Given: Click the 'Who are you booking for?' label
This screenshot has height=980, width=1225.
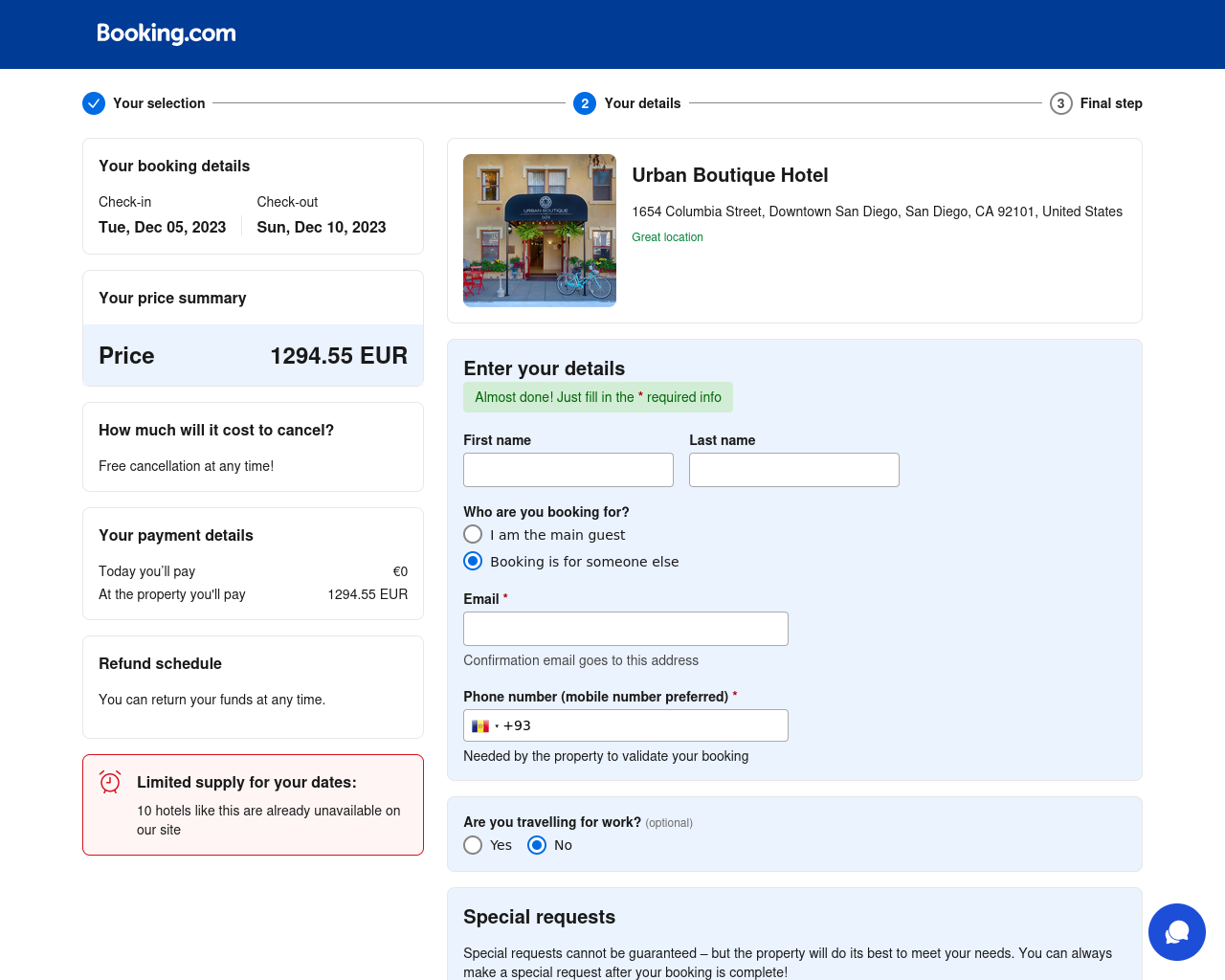Looking at the screenshot, I should (x=546, y=512).
